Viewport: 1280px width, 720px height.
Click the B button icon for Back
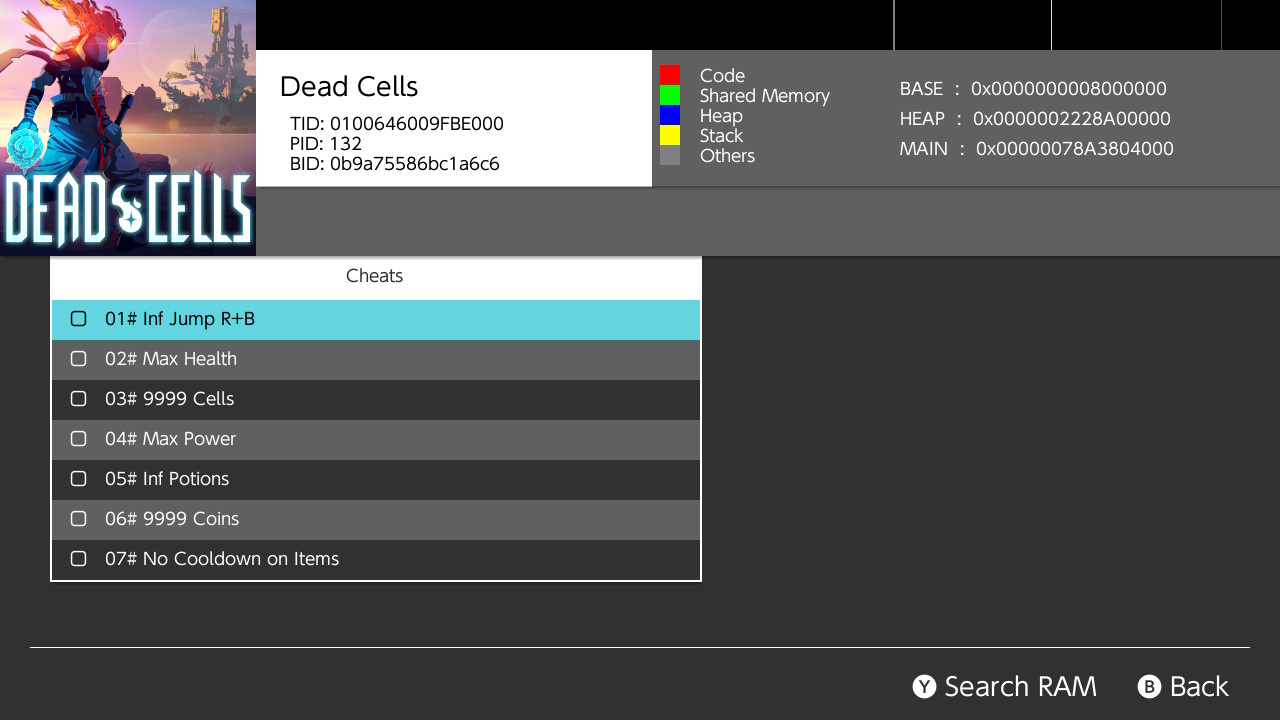(x=1149, y=687)
